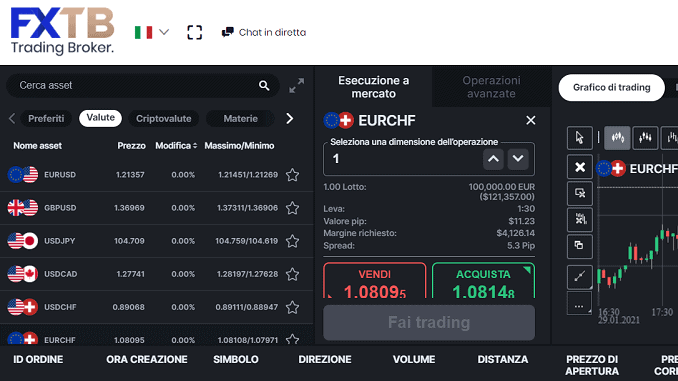Select the trend line drawing tool
This screenshot has width=678, height=381.
(x=580, y=277)
